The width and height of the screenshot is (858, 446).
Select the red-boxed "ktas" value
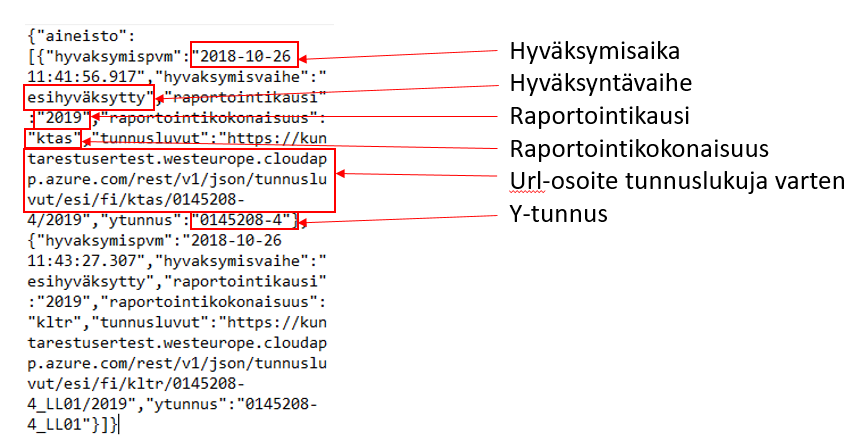click(x=55, y=138)
